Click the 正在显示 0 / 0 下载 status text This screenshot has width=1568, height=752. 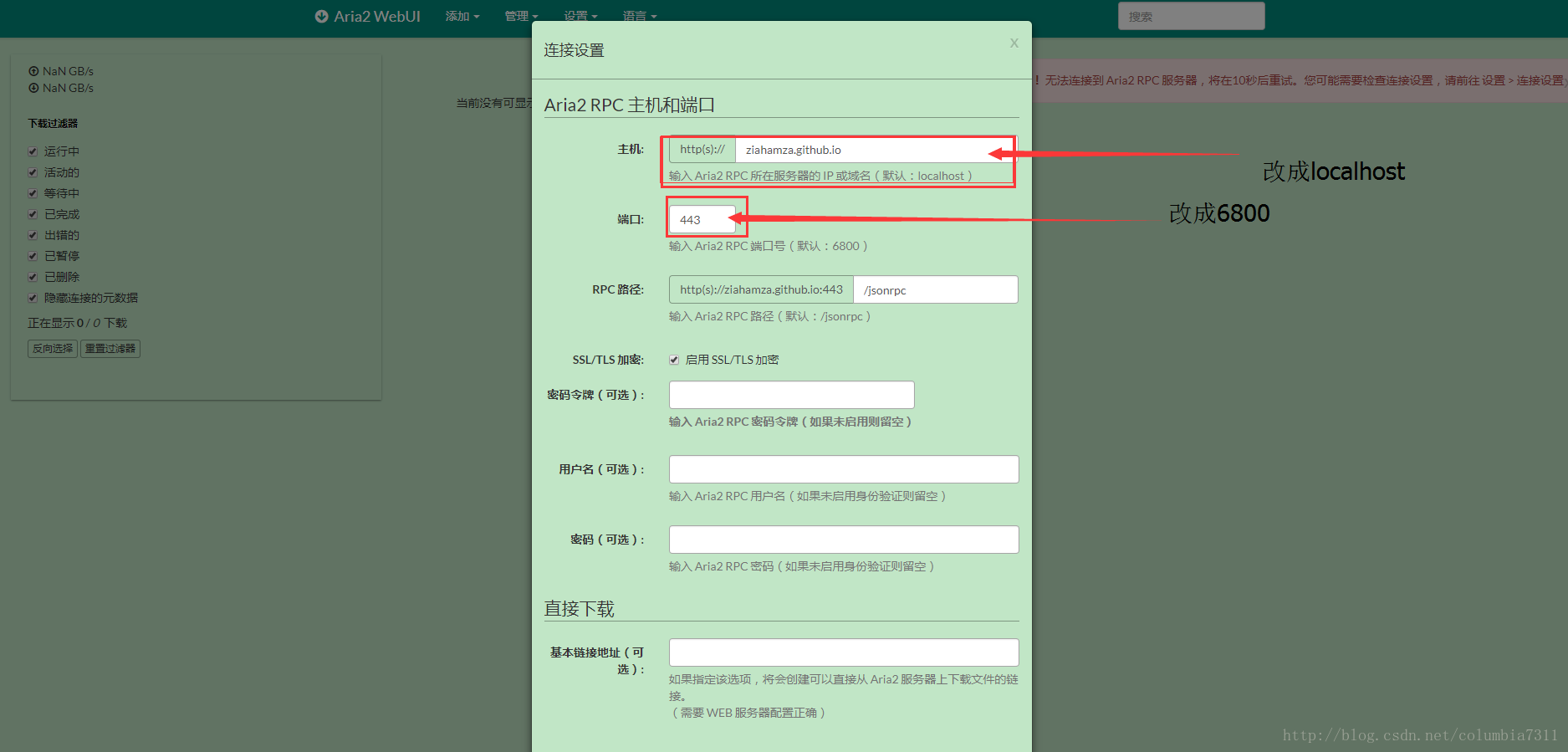(x=78, y=323)
